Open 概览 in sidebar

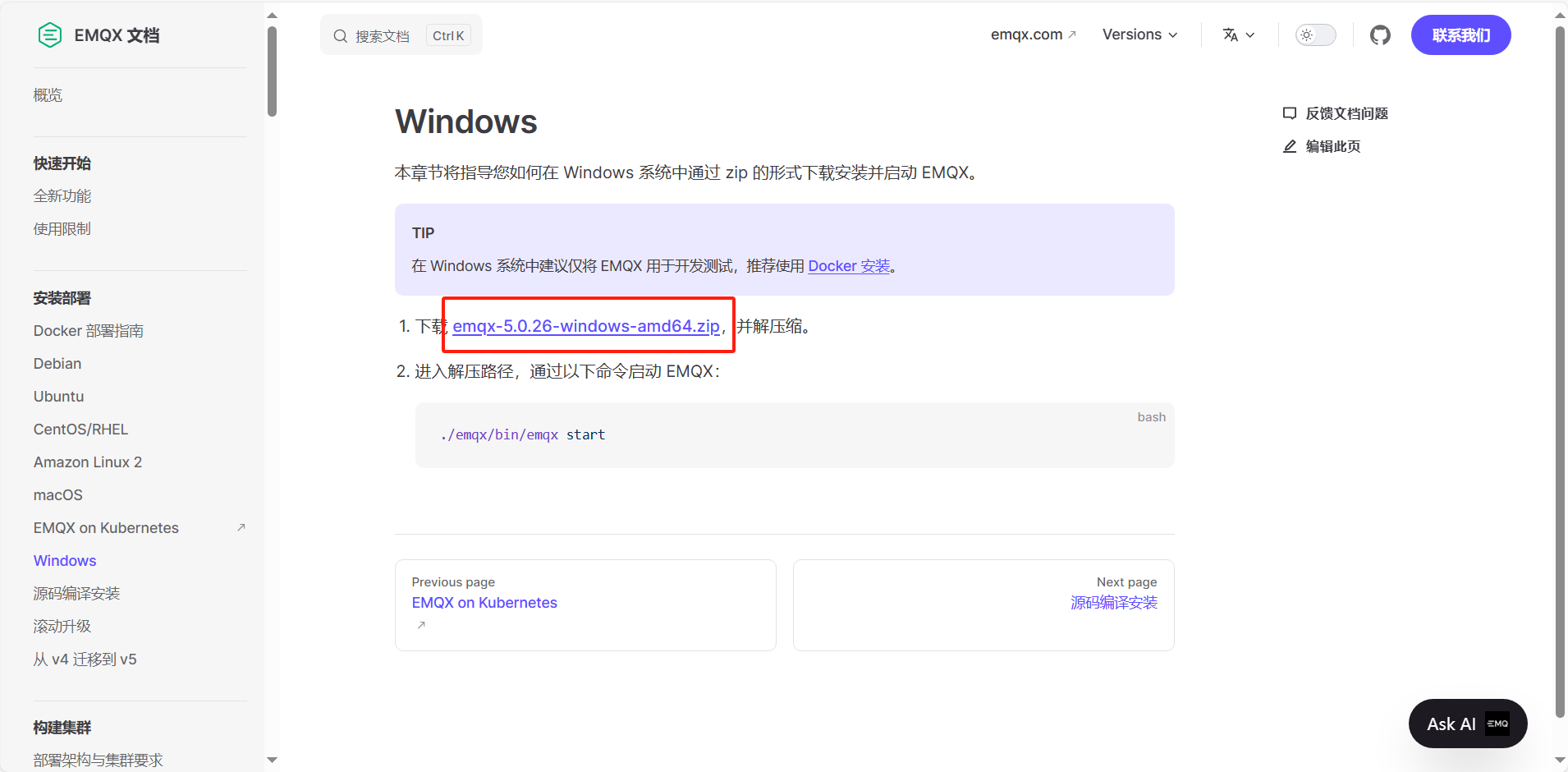click(x=48, y=95)
